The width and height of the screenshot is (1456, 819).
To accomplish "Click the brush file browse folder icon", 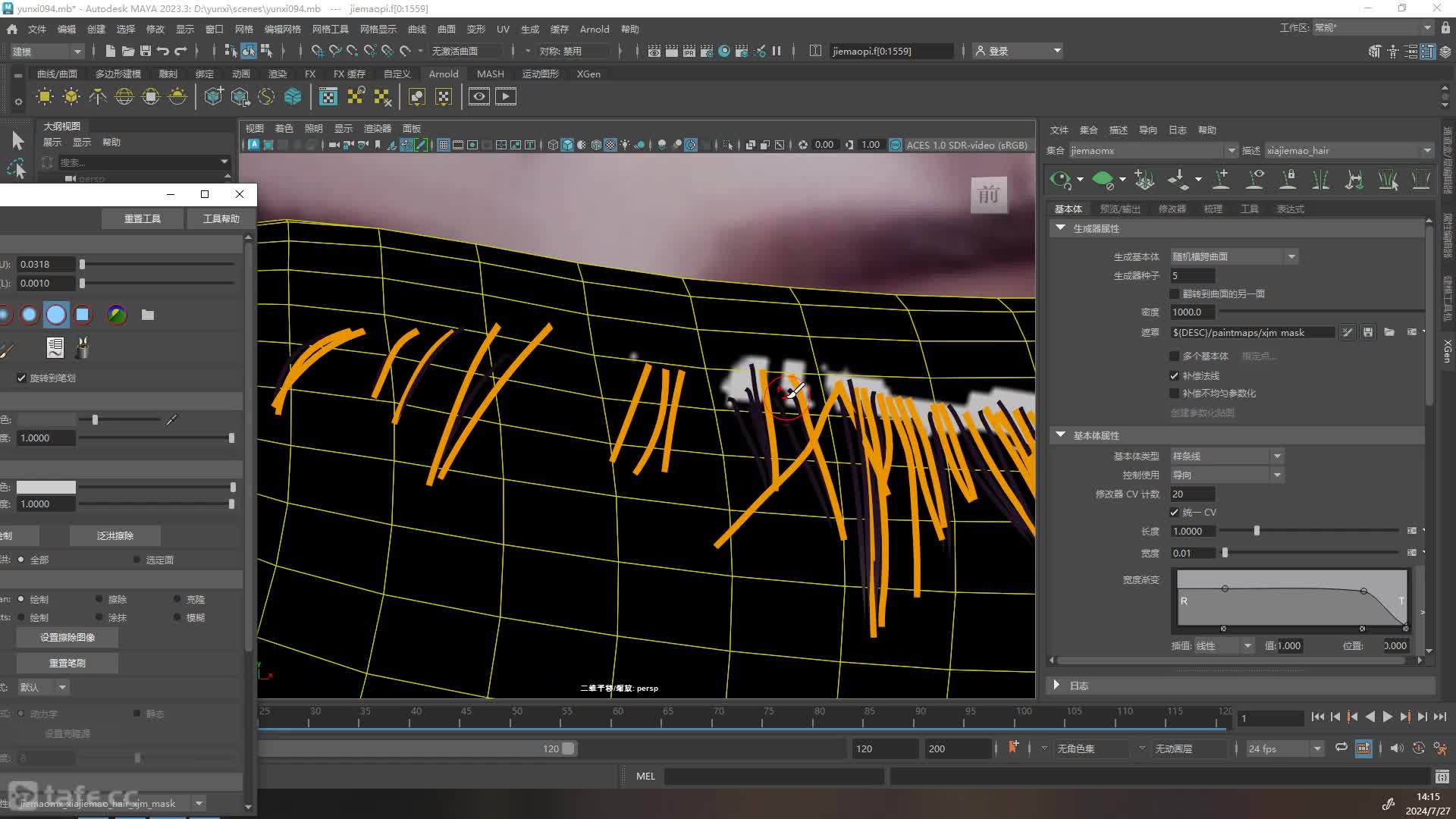I will click(148, 315).
